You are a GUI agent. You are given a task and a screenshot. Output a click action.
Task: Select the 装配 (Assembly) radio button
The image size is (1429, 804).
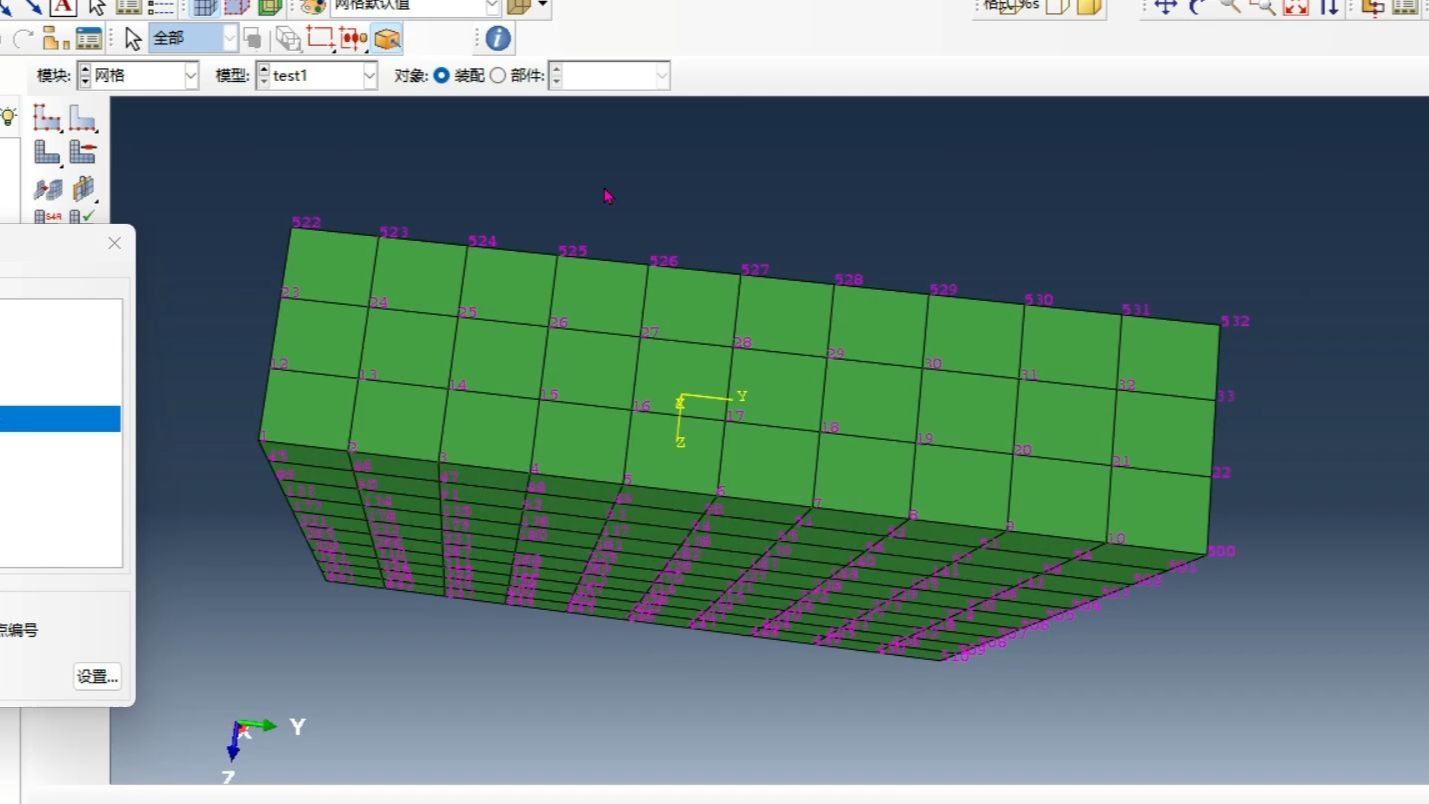tap(442, 76)
